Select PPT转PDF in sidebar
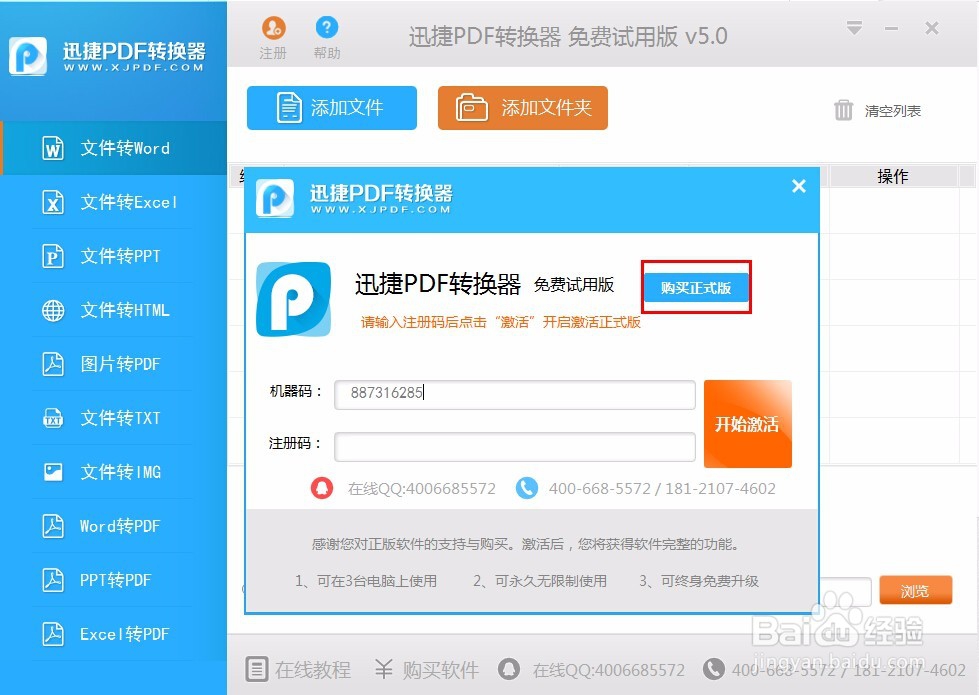Screen dimensions: 979x695 click(x=114, y=580)
